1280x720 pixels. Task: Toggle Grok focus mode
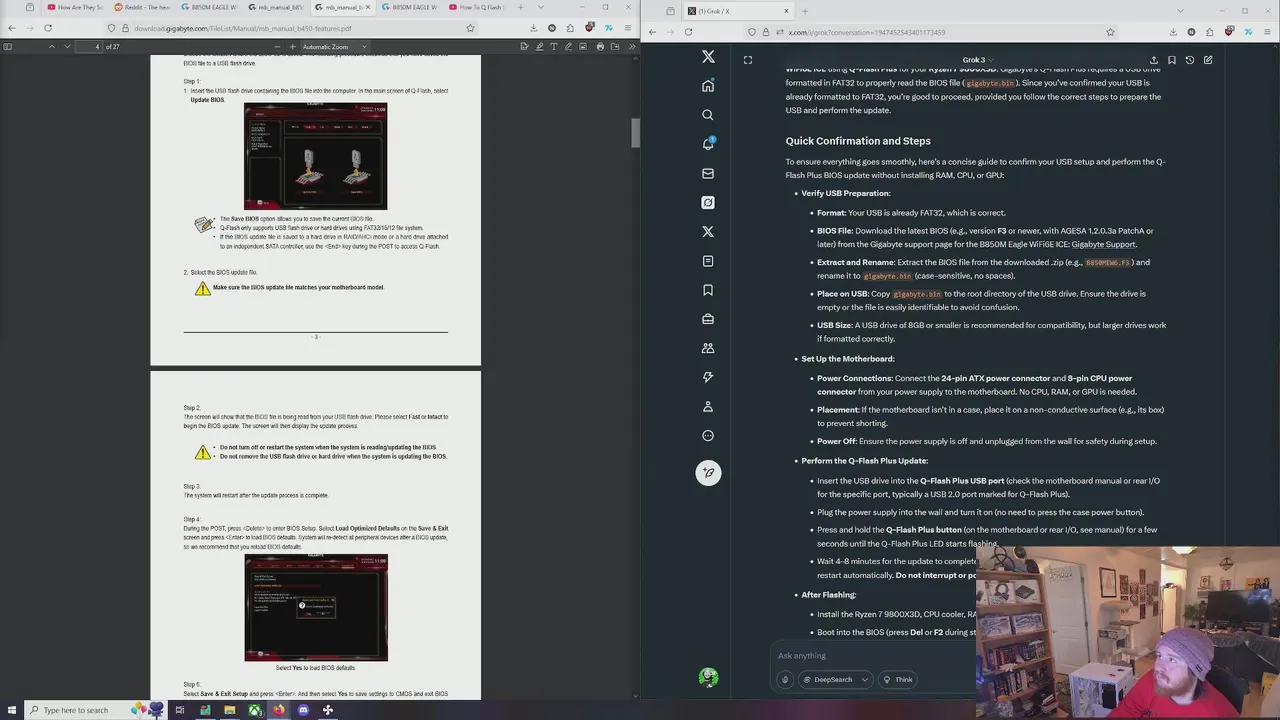pos(747,60)
